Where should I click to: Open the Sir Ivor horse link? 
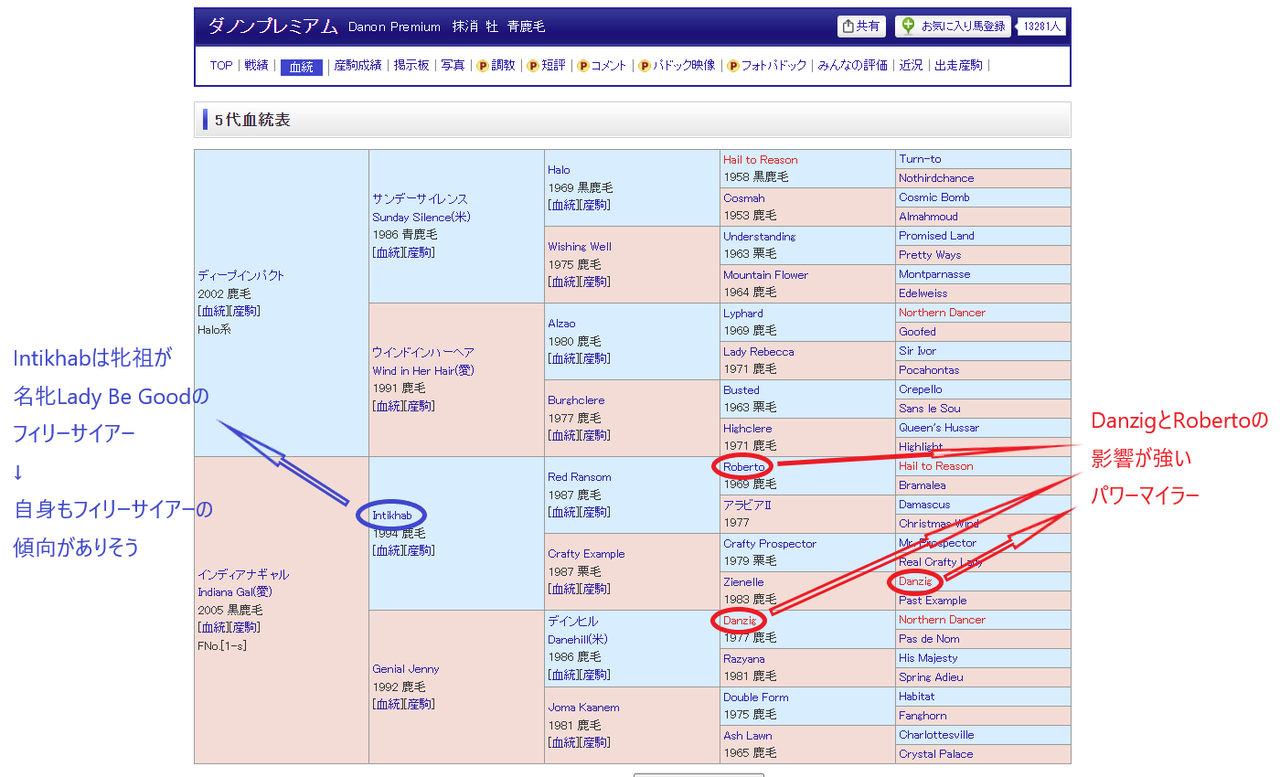pyautogui.click(x=917, y=351)
